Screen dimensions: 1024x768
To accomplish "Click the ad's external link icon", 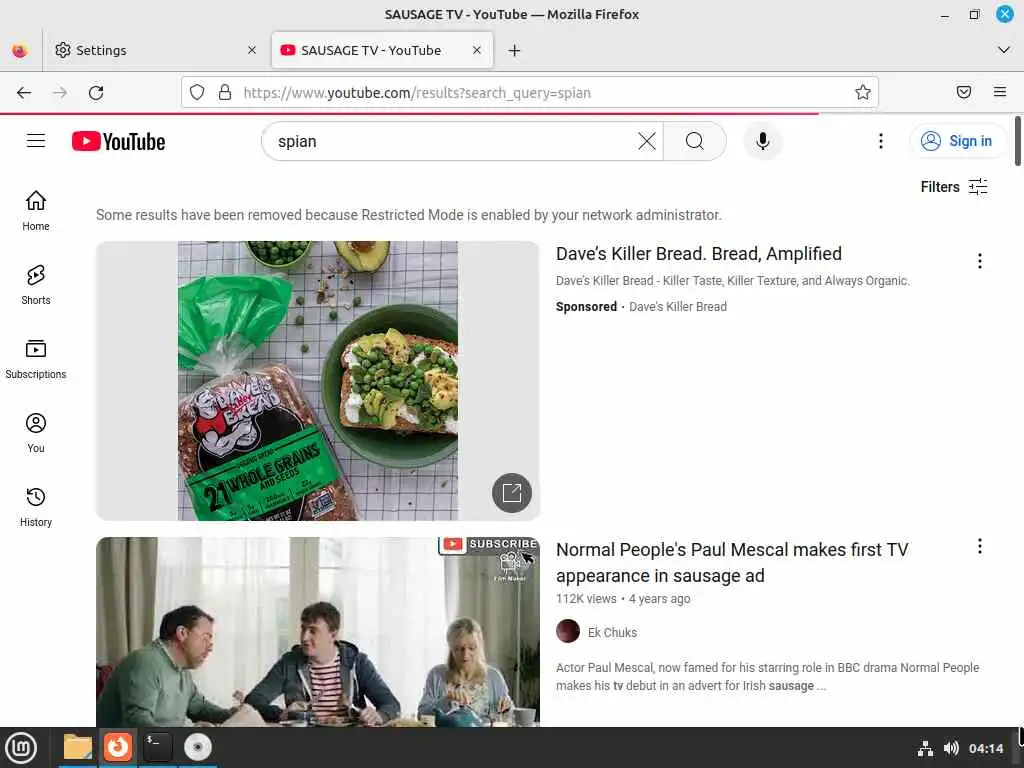I will (x=512, y=493).
